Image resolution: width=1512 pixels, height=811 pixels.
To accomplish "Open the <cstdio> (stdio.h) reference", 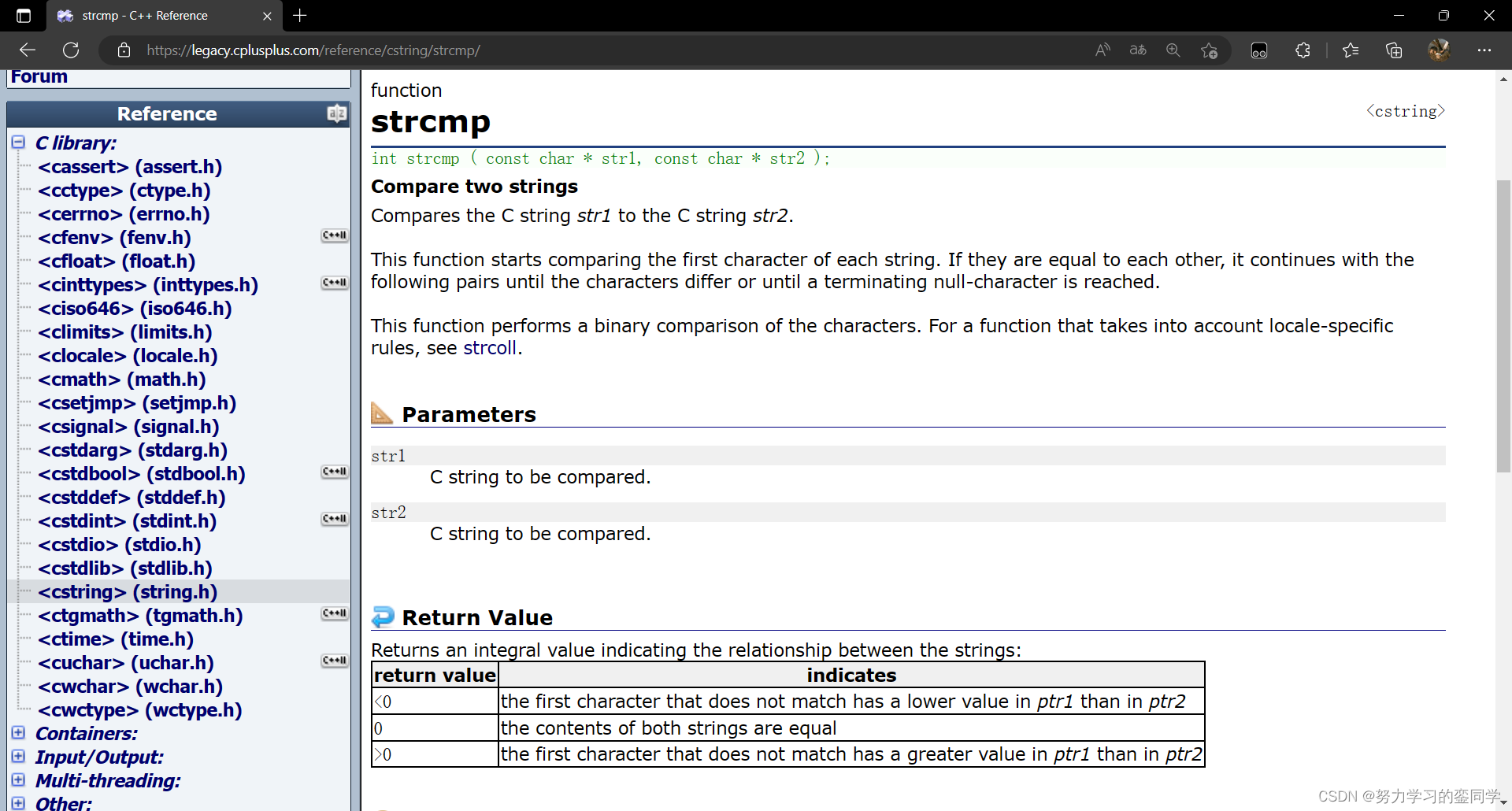I will click(x=119, y=545).
